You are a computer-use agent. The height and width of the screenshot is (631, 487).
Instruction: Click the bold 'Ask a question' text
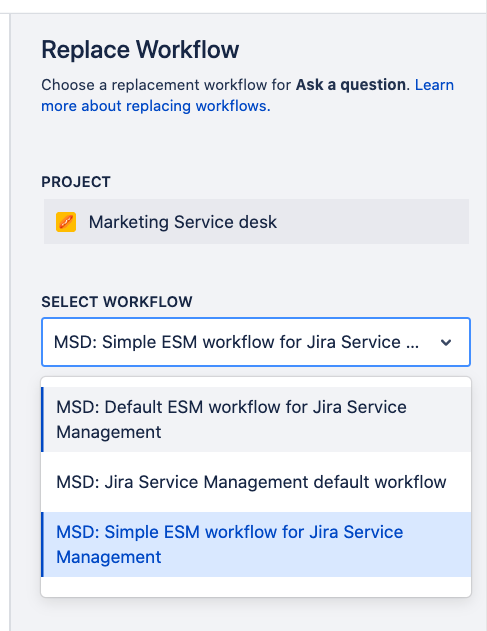351,85
